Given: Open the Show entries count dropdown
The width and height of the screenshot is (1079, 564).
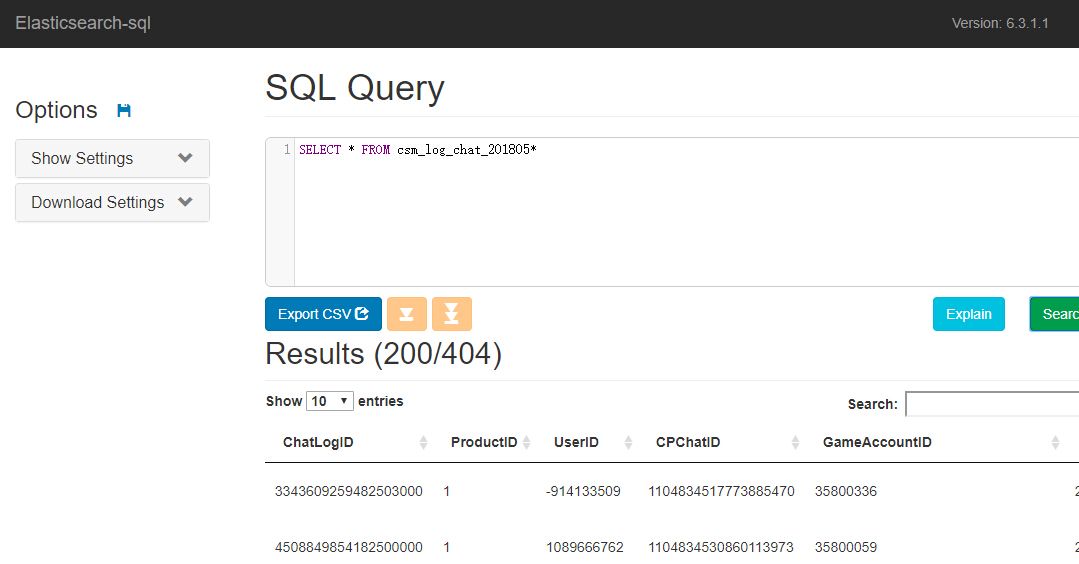Looking at the screenshot, I should click(330, 401).
